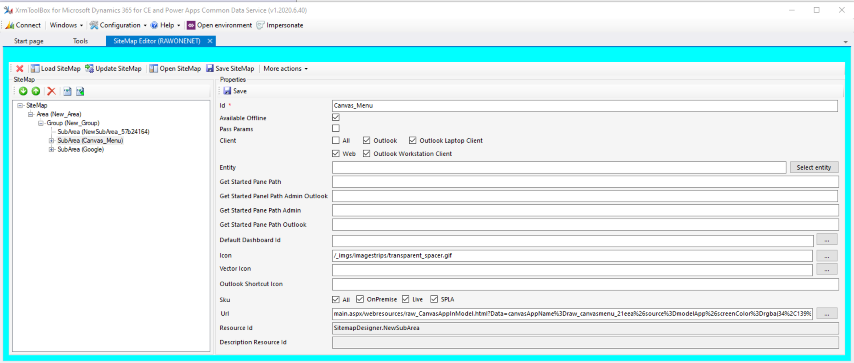The height and width of the screenshot is (363, 854).
Task: Move node up with green up arrow
Action: pos(35,91)
